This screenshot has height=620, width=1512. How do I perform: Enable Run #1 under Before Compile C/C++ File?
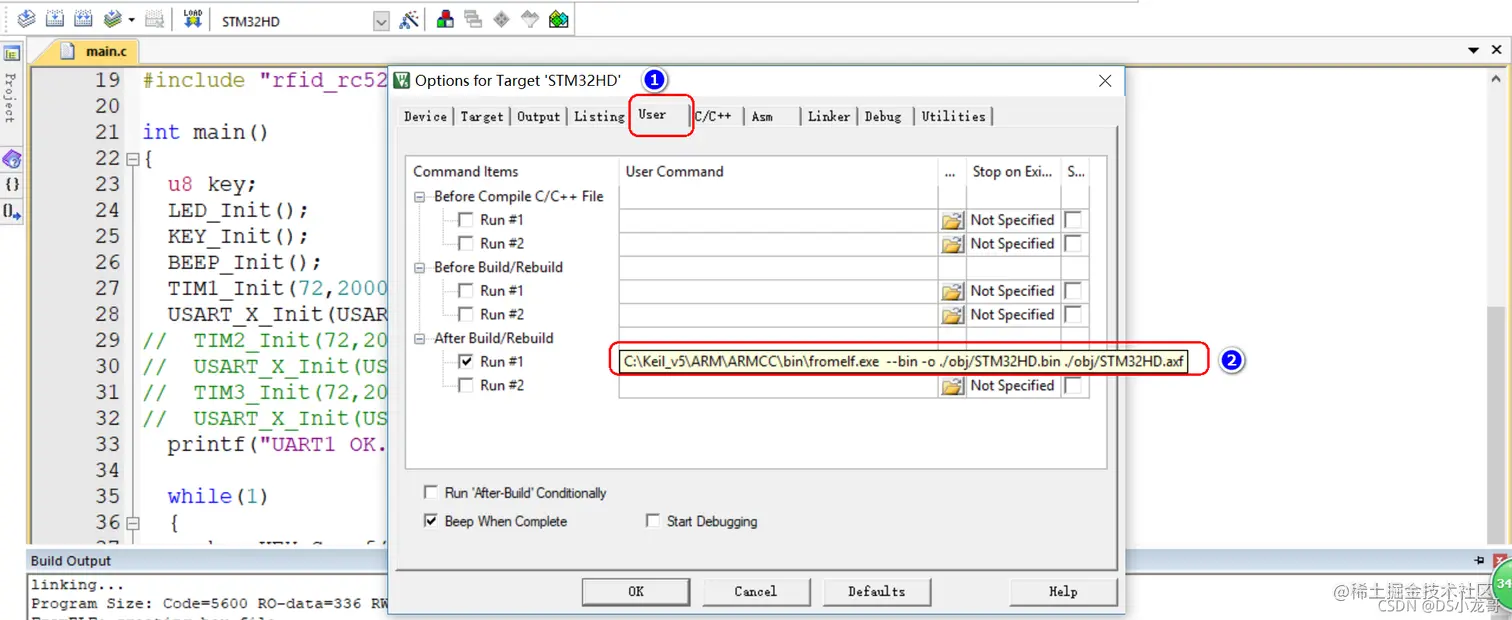tap(465, 220)
